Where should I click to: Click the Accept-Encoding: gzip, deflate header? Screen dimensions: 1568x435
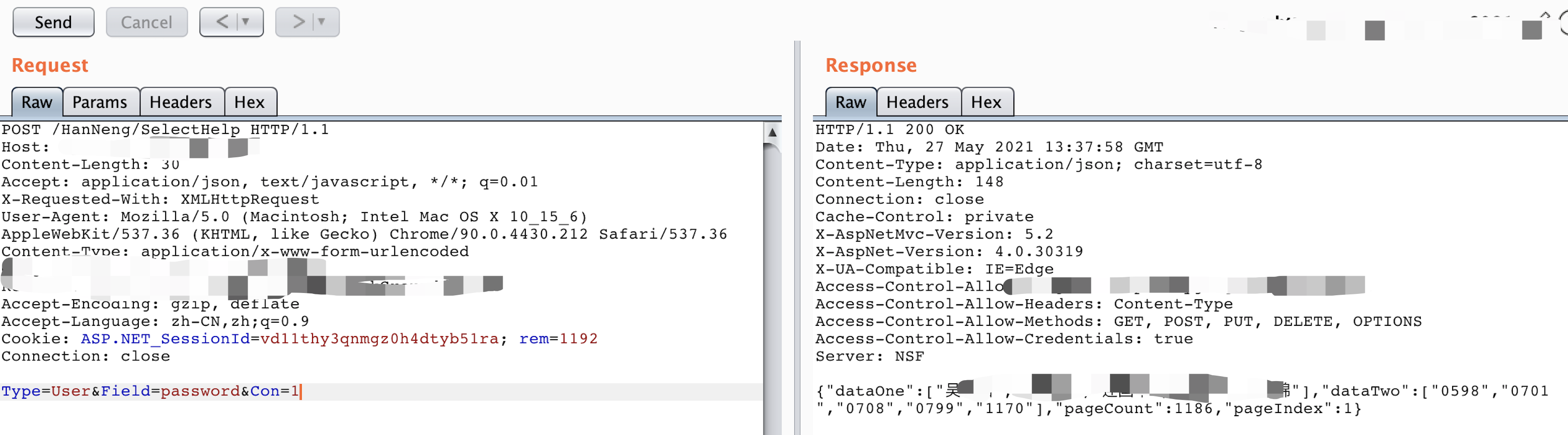150,304
